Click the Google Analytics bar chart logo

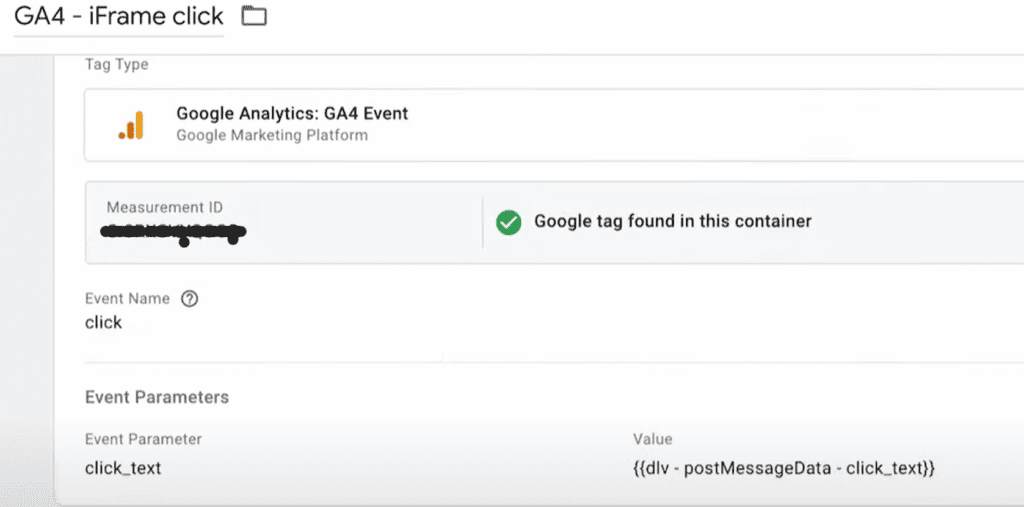tap(131, 125)
